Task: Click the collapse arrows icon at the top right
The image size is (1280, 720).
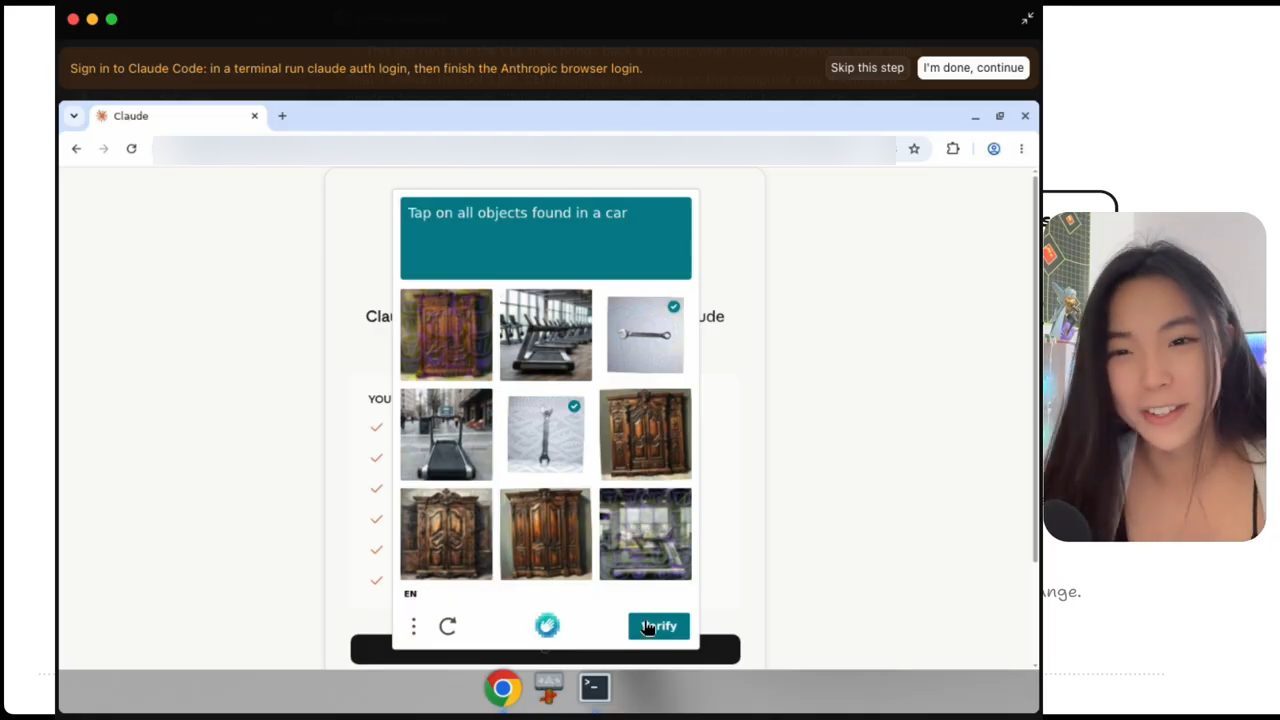Action: pyautogui.click(x=1027, y=18)
